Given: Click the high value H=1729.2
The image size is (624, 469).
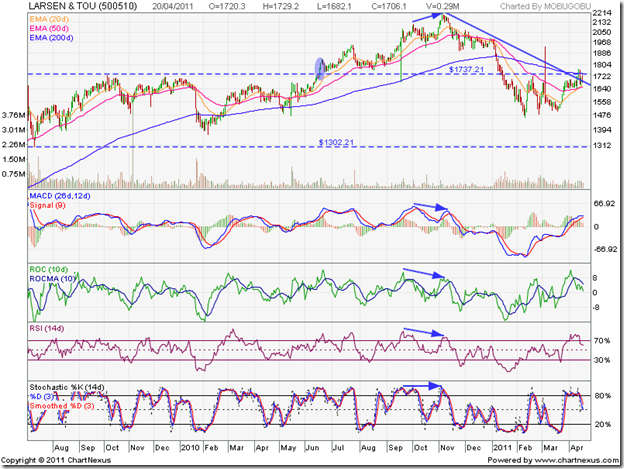Looking at the screenshot, I should [x=281, y=6].
